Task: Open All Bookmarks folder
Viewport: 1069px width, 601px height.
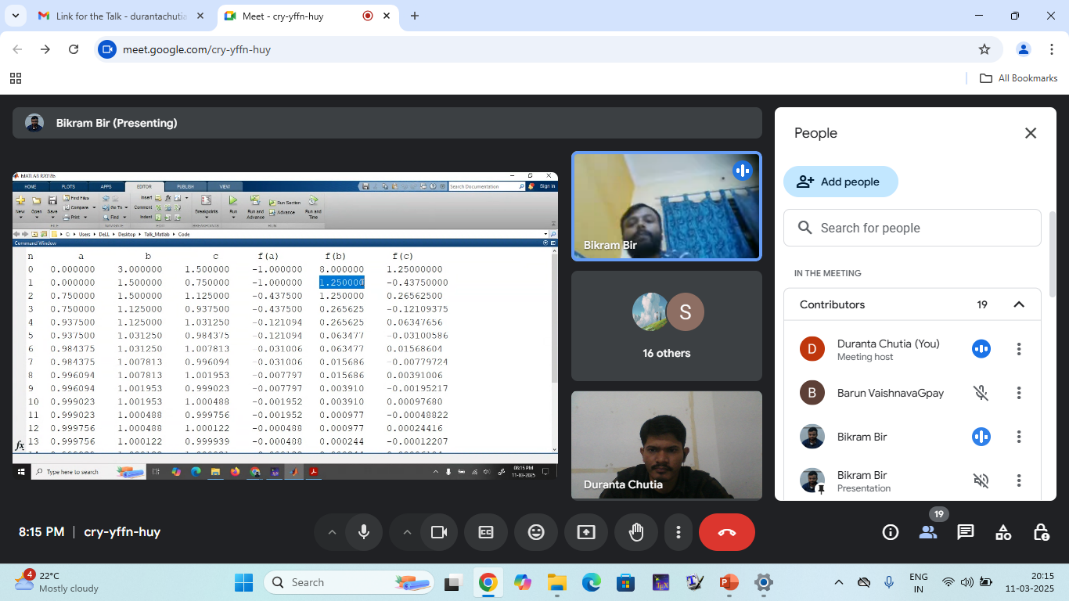Action: click(x=1018, y=78)
